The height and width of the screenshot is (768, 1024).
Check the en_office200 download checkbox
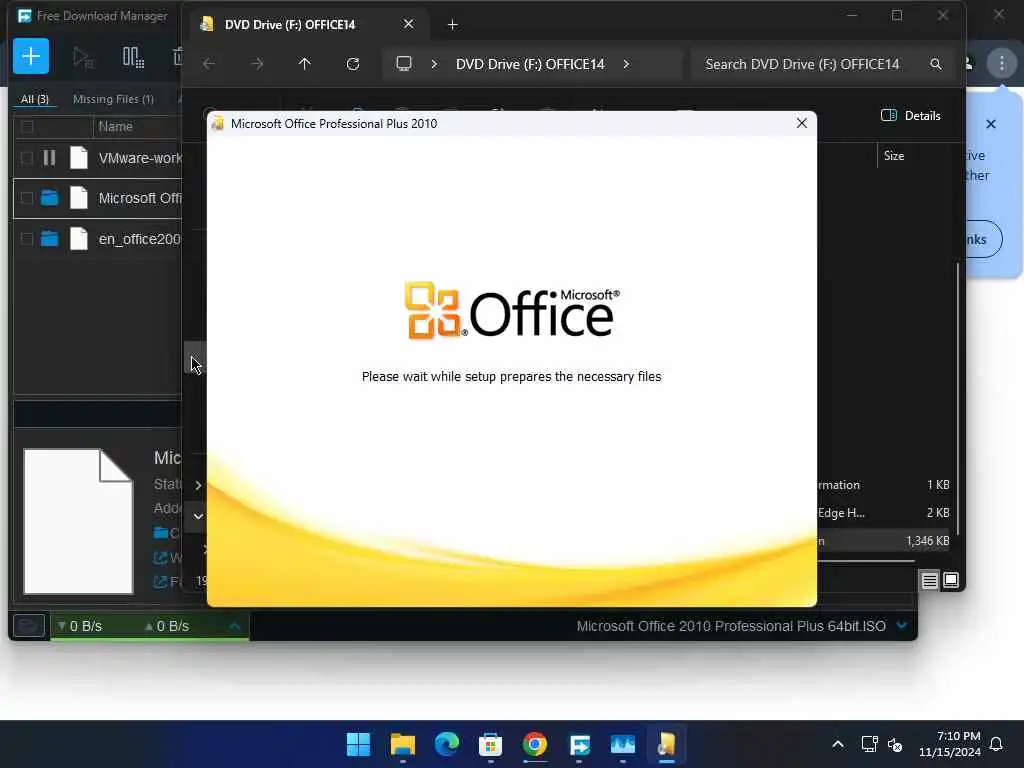[27, 239]
